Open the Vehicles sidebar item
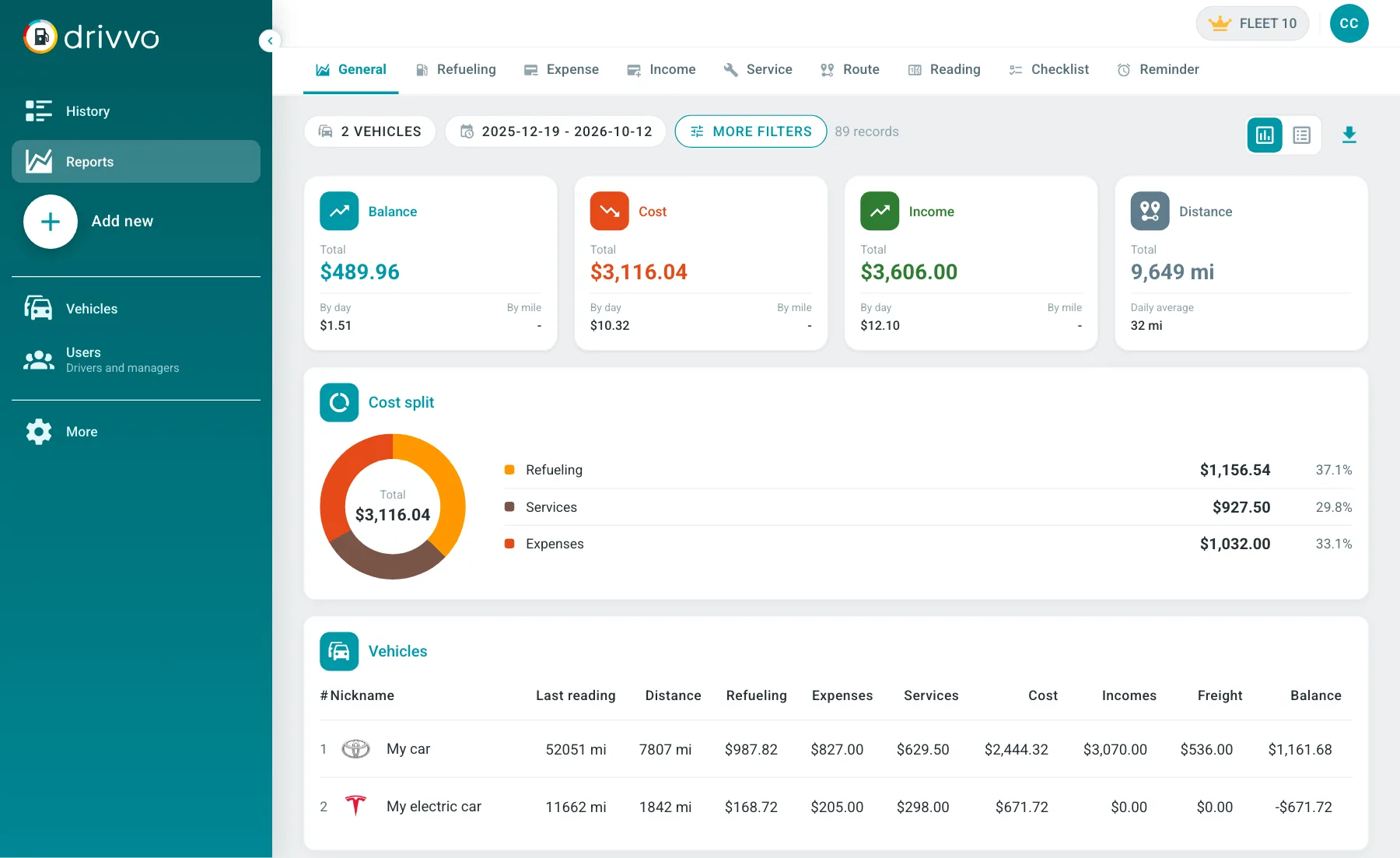Viewport: 1400px width, 858px height. point(136,309)
